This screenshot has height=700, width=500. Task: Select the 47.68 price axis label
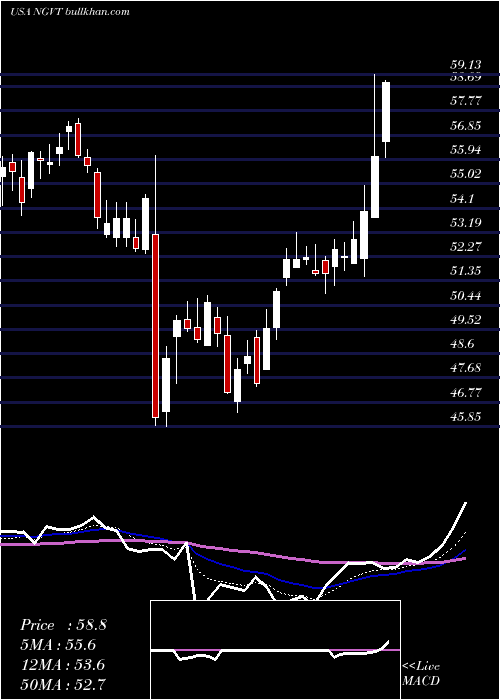tap(465, 368)
